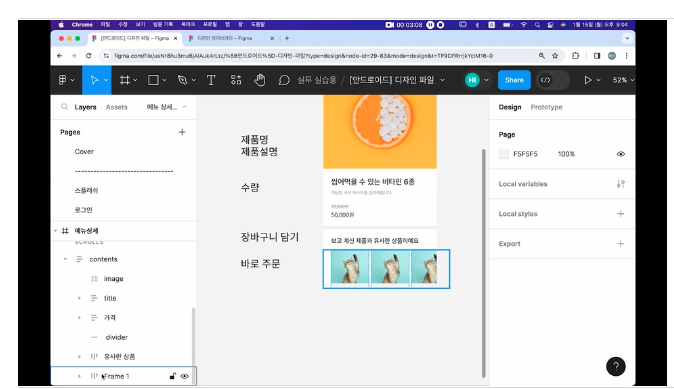Open a new browser tab
674x389 pixels.
[287, 38]
